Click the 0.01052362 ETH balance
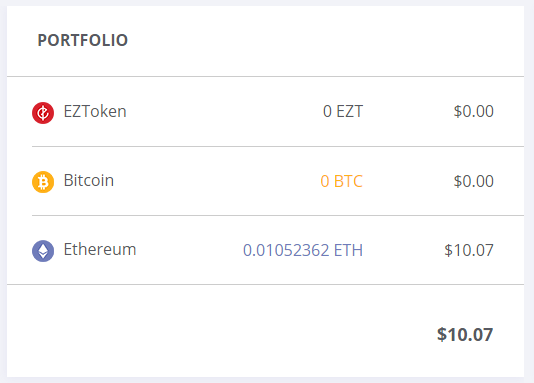Image resolution: width=534 pixels, height=383 pixels. tap(303, 250)
